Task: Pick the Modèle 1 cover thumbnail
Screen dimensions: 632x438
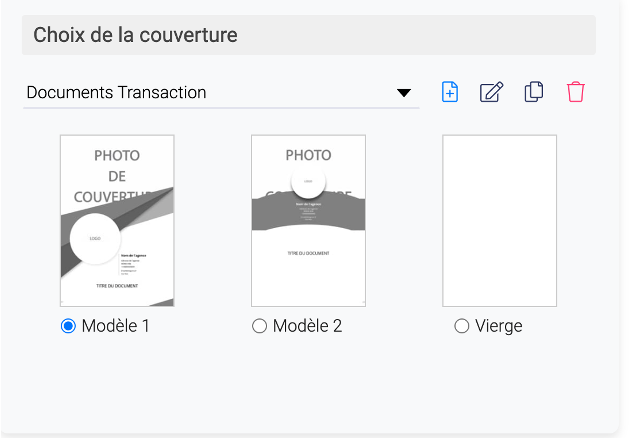Action: coord(117,220)
